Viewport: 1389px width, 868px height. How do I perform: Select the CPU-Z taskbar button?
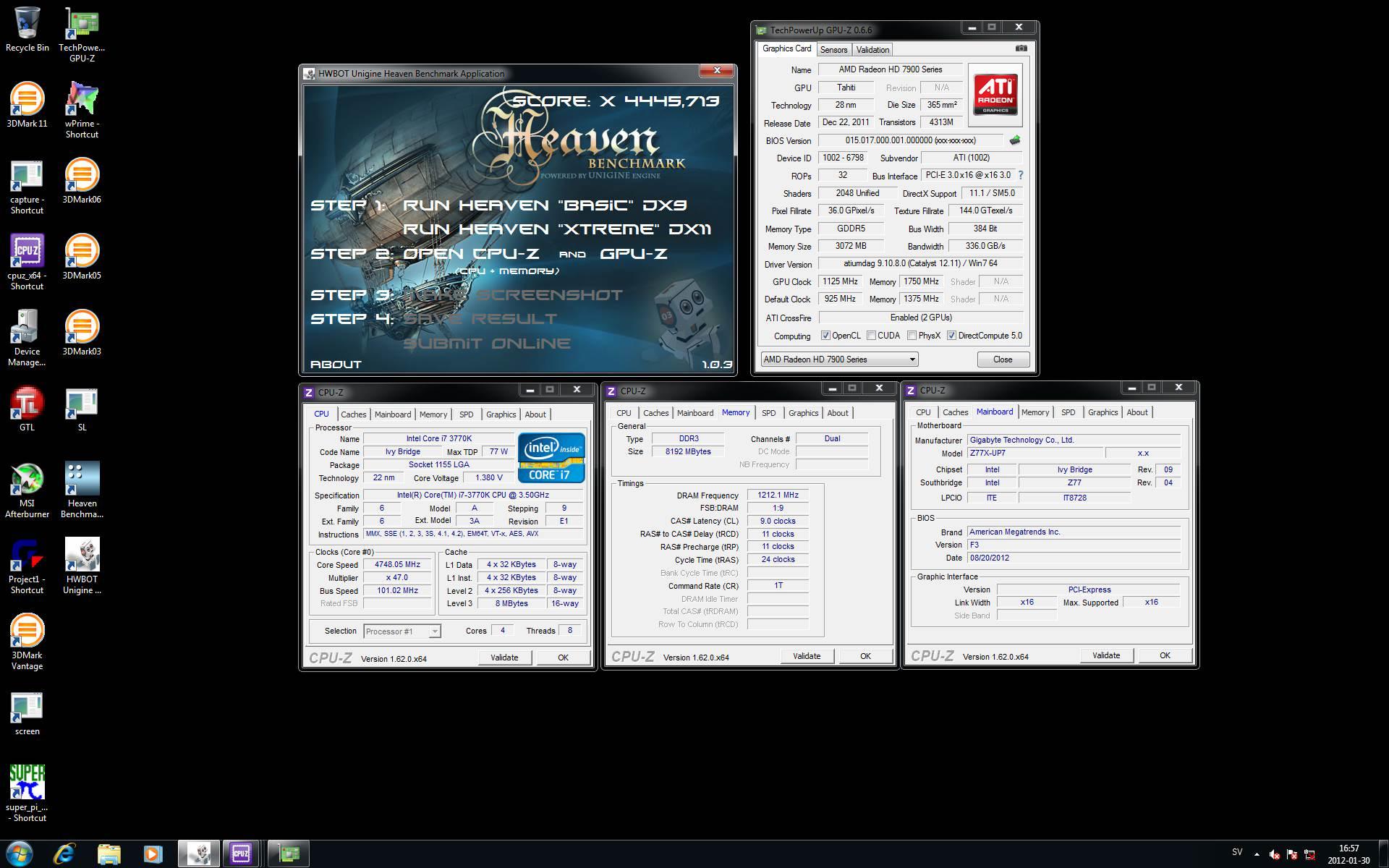pyautogui.click(x=241, y=854)
